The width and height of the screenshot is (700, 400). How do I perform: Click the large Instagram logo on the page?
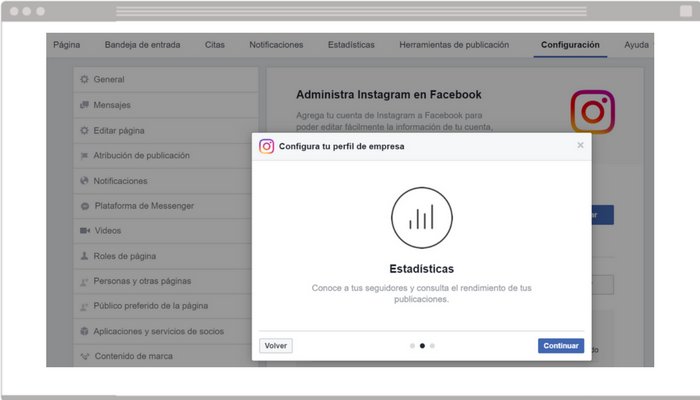tap(592, 112)
